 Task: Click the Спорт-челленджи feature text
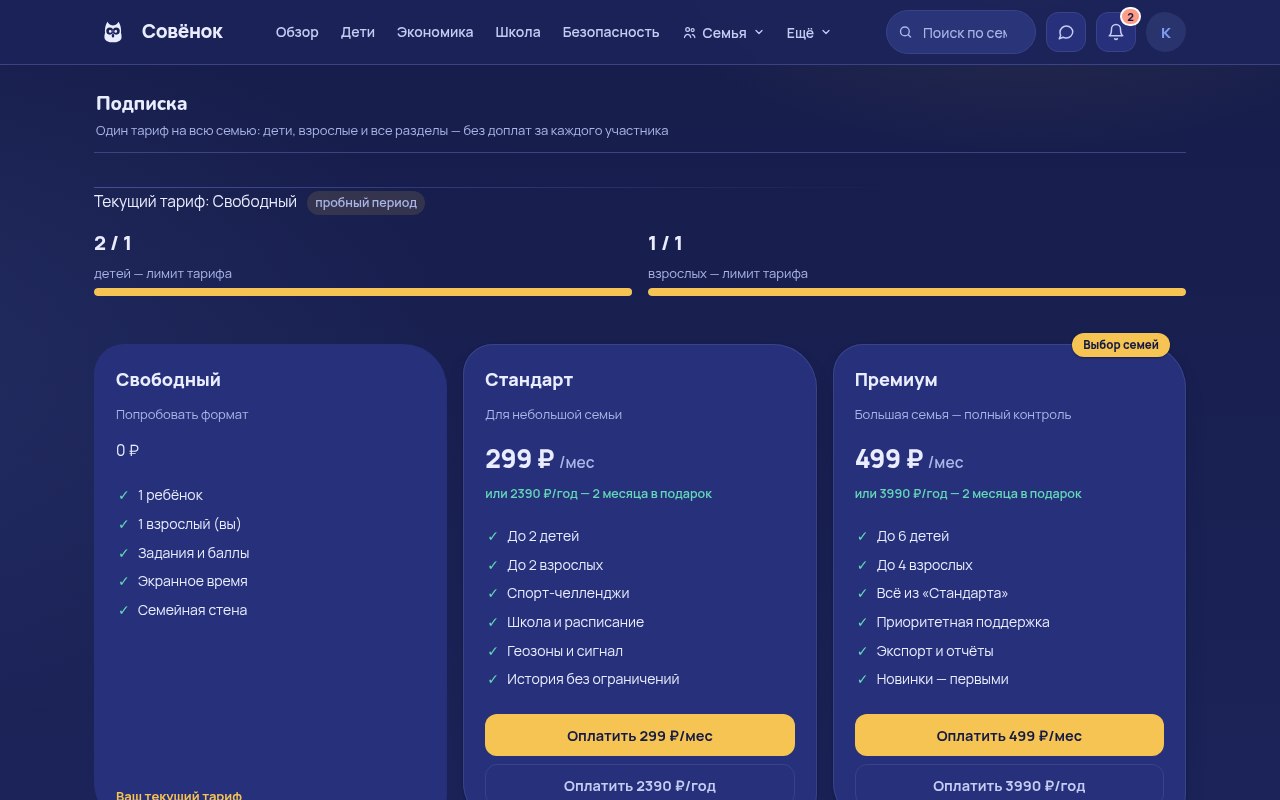pyautogui.click(x=568, y=593)
